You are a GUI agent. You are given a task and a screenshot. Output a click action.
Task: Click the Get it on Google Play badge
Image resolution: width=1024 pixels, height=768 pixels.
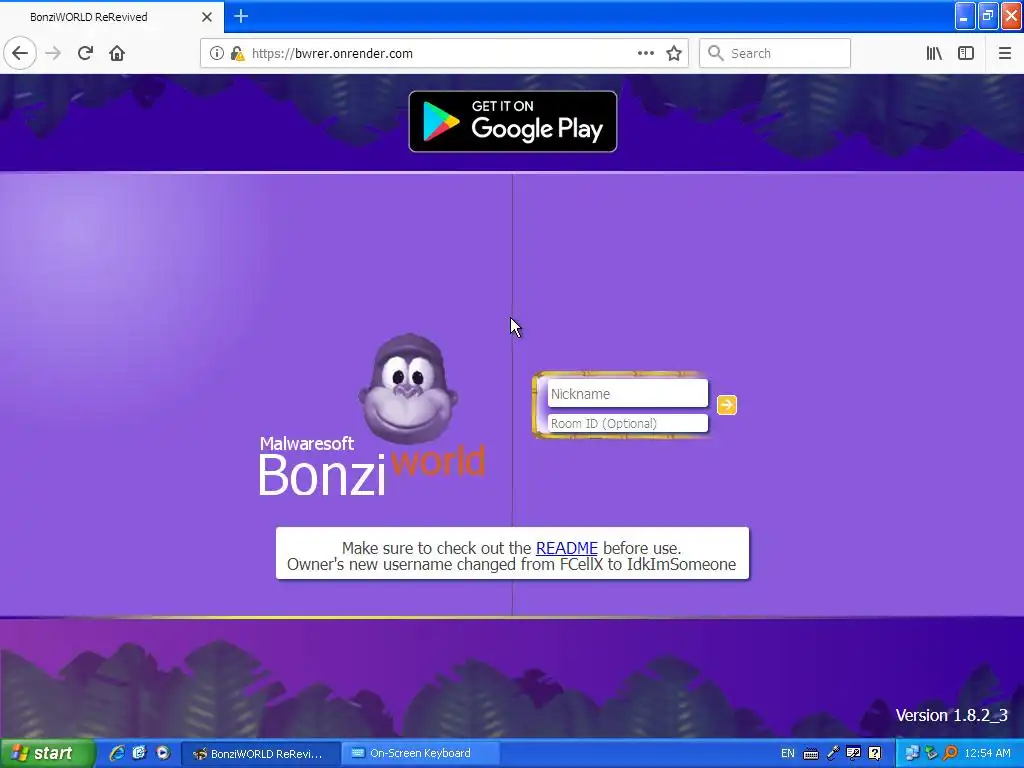pos(513,121)
